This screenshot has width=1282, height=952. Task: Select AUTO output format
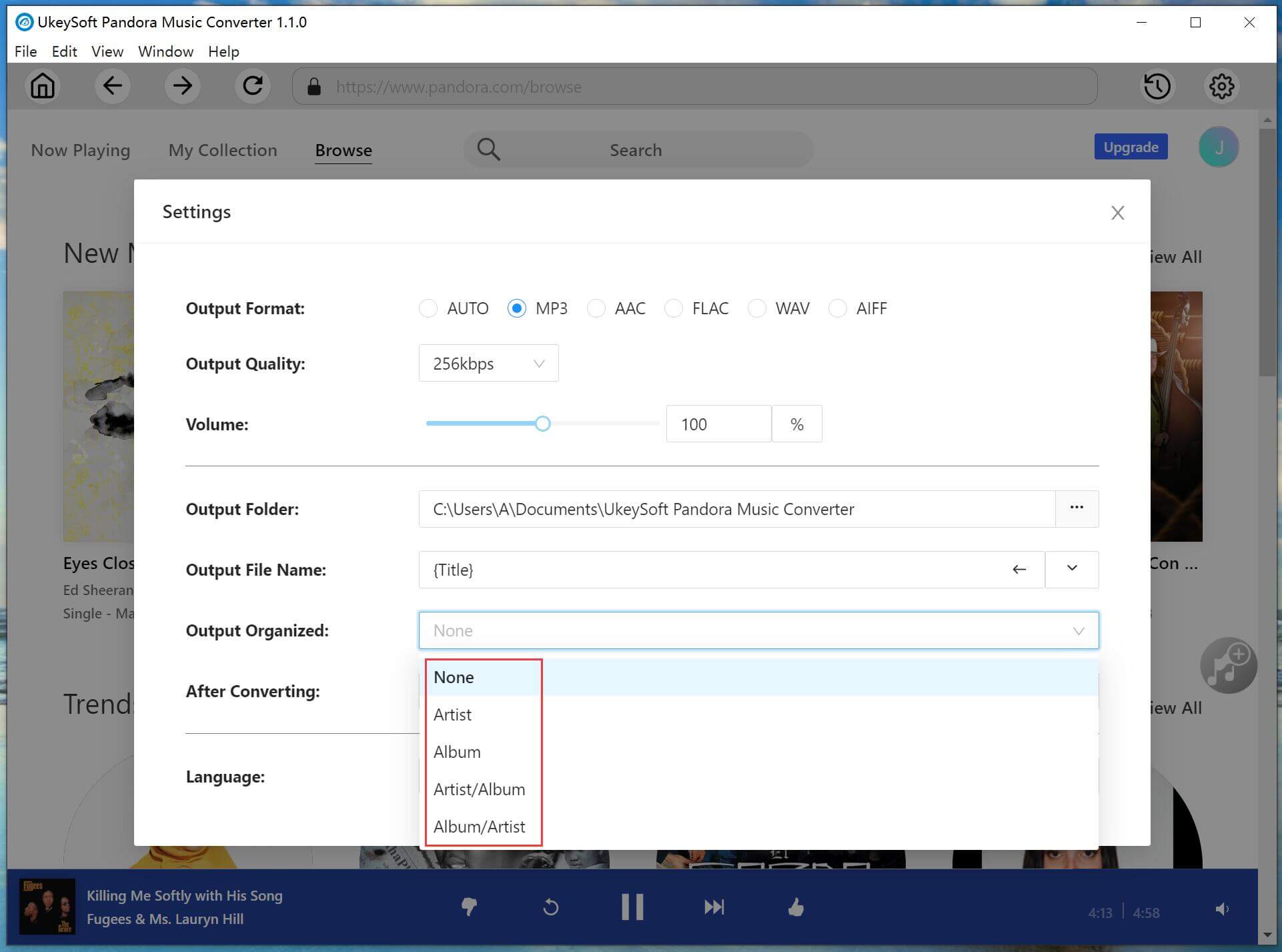[428, 308]
